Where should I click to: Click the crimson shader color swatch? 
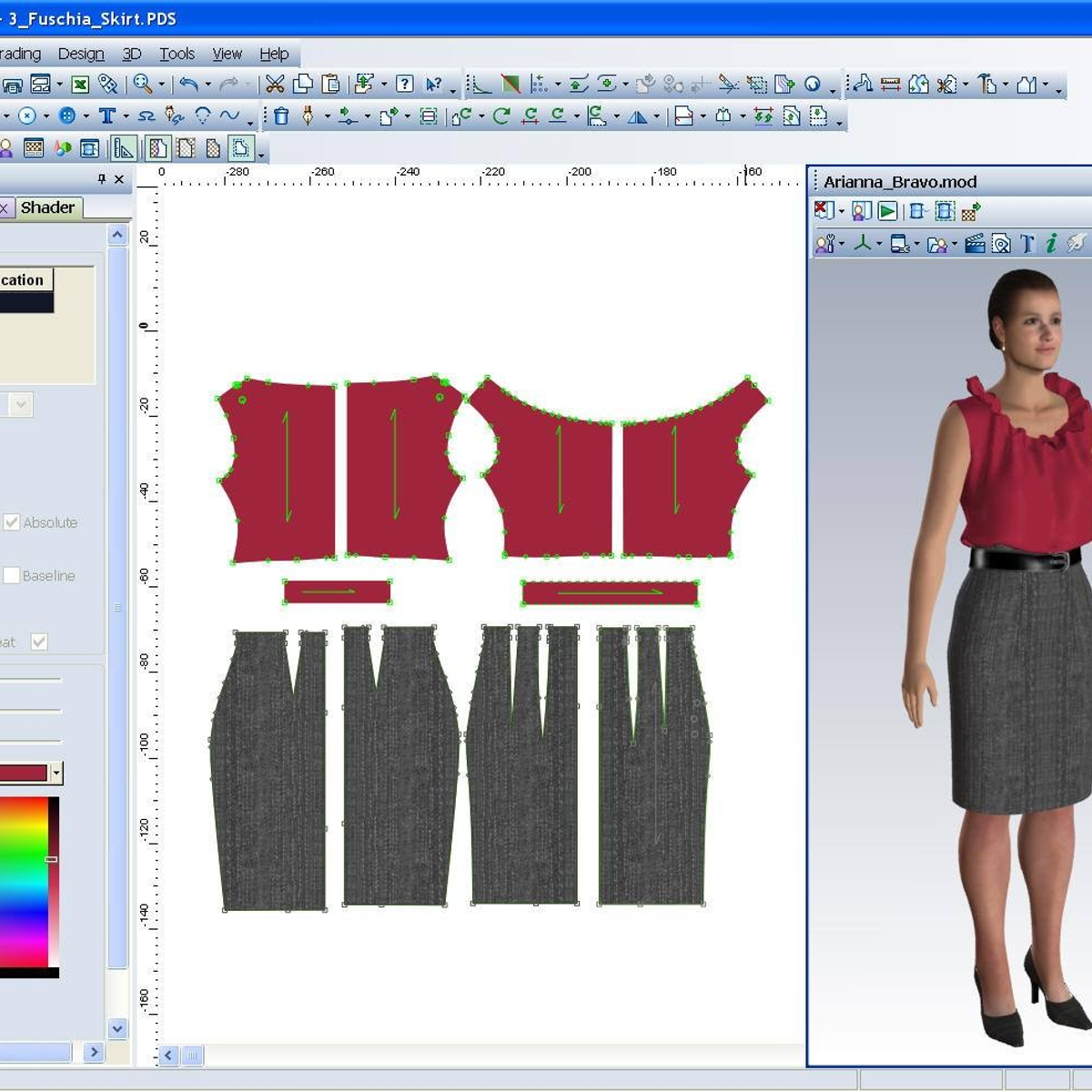24,773
